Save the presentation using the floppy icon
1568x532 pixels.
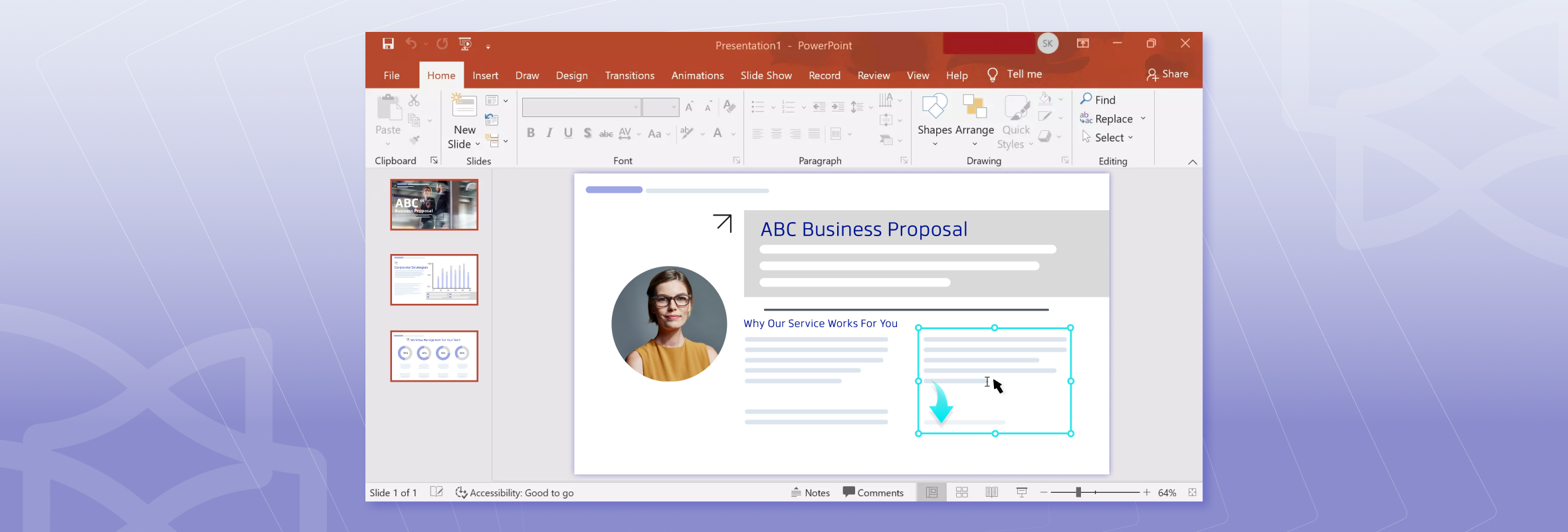tap(388, 44)
